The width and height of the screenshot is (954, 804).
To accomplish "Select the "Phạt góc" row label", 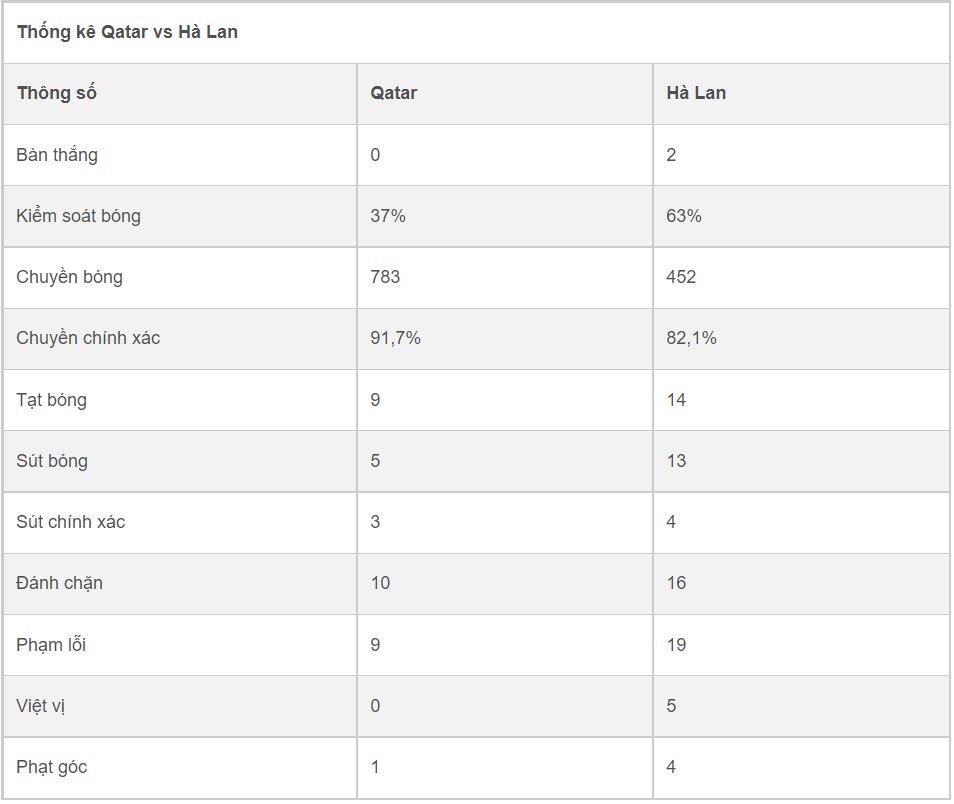I will [x=51, y=767].
